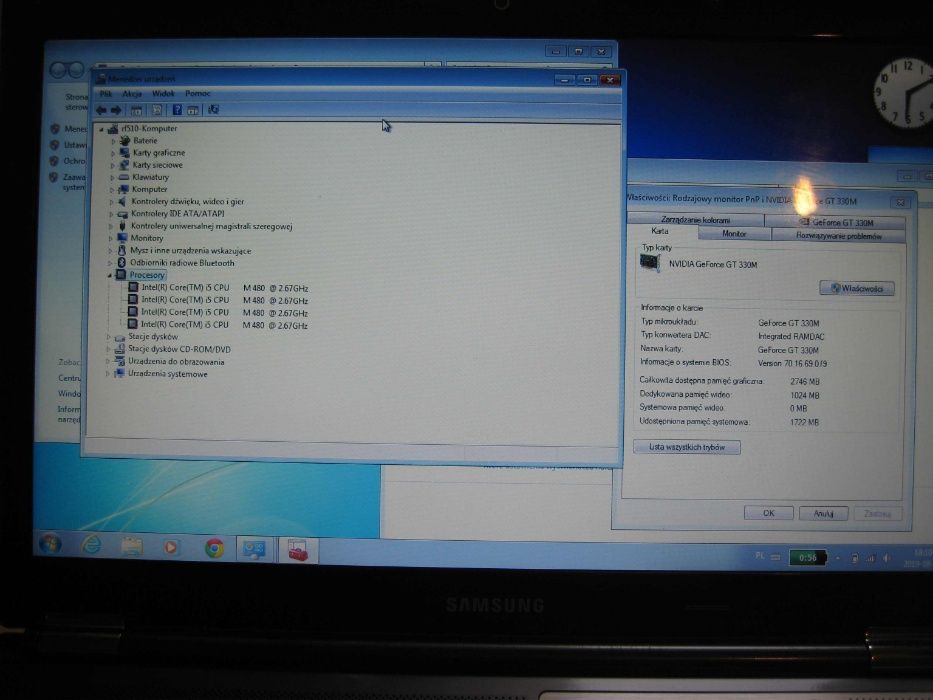933x700 pixels.
Task: Click the Lista wszystkich trybów button
Action: tap(687, 447)
